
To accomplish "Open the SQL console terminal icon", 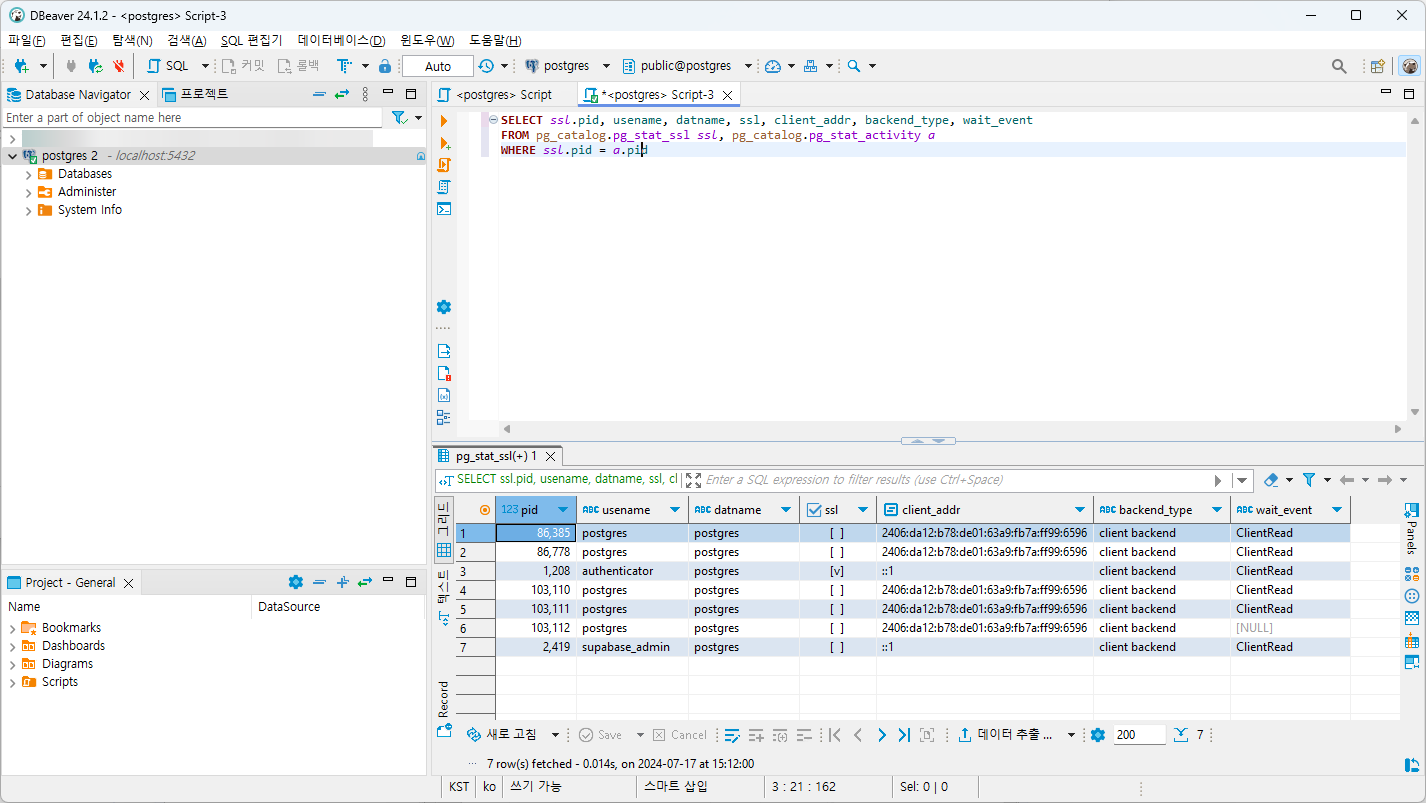I will coord(444,208).
